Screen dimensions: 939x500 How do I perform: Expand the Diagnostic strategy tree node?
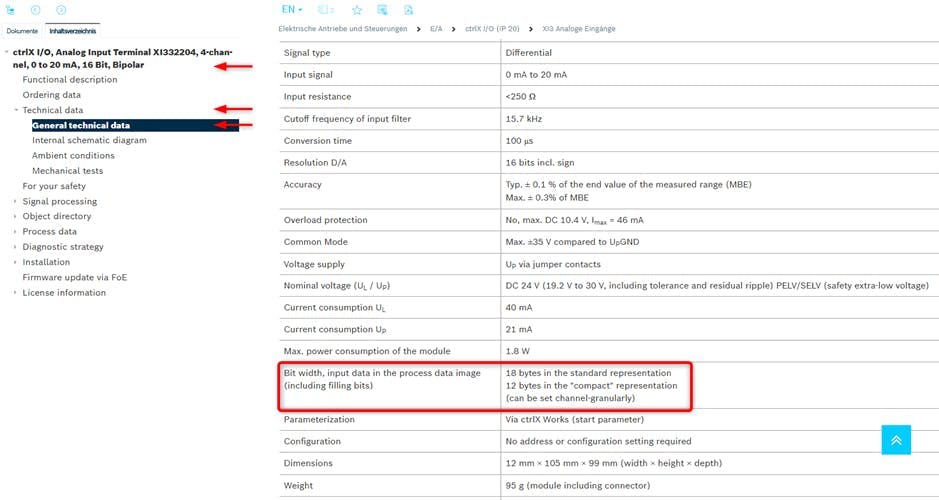[15, 247]
